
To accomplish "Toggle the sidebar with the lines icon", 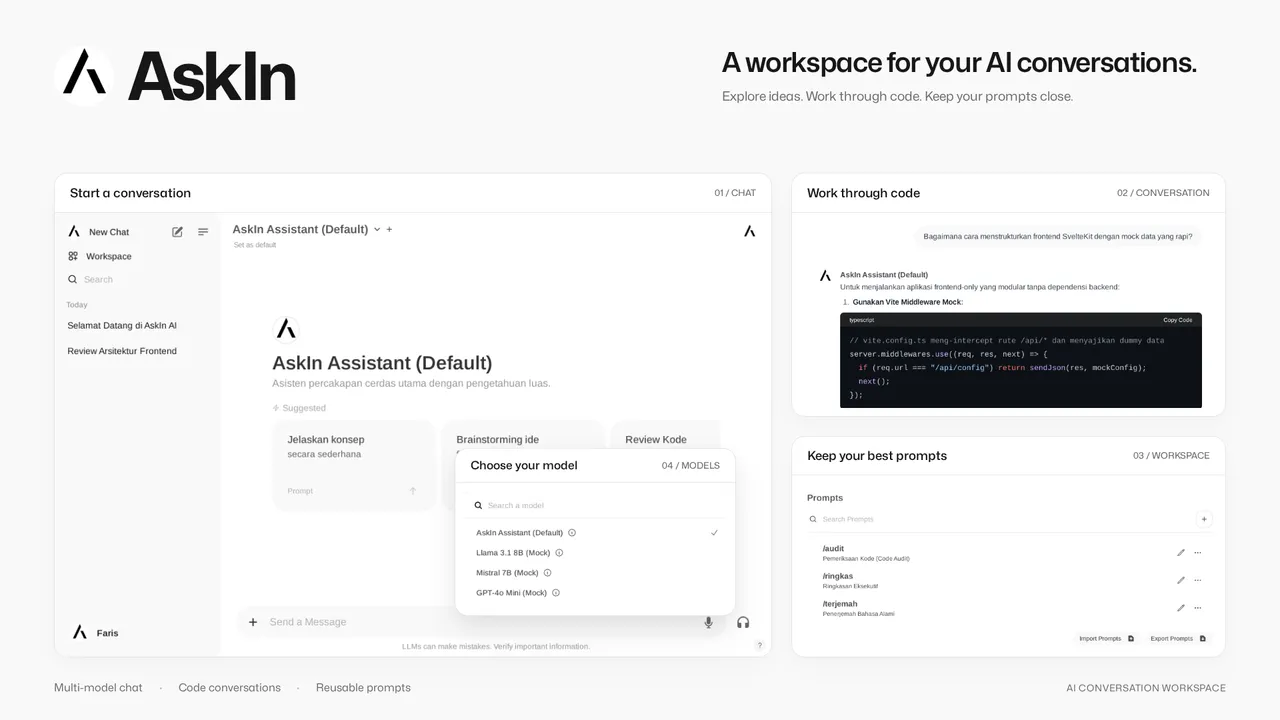I will click(203, 232).
